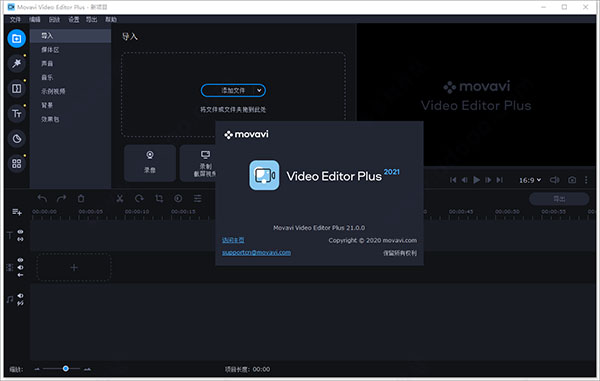Toggle link icon on the audio track
Screen dimensions: 600x381
(x=20, y=303)
